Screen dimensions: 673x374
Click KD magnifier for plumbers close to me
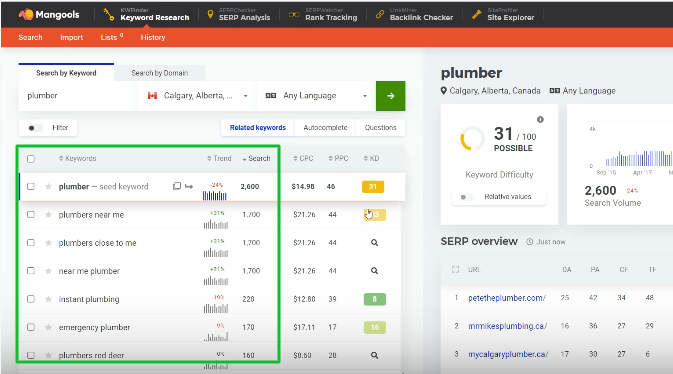click(x=374, y=243)
